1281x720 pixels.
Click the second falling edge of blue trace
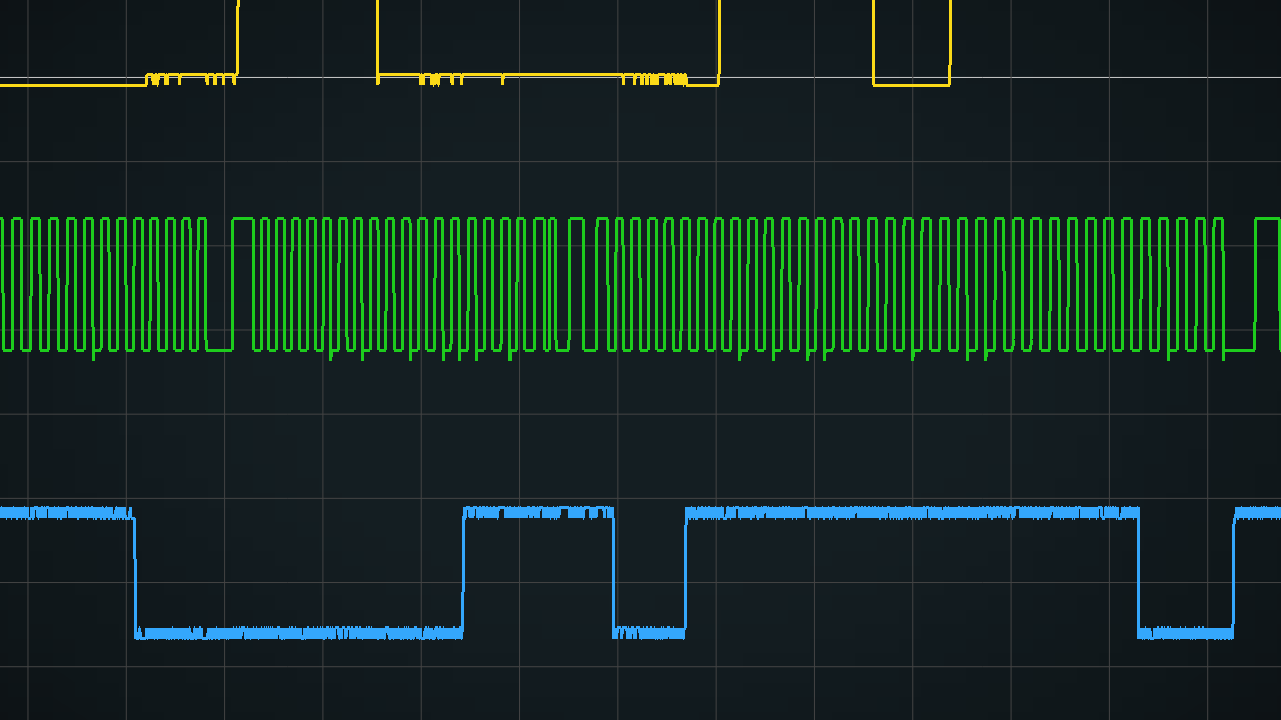[x=613, y=572]
